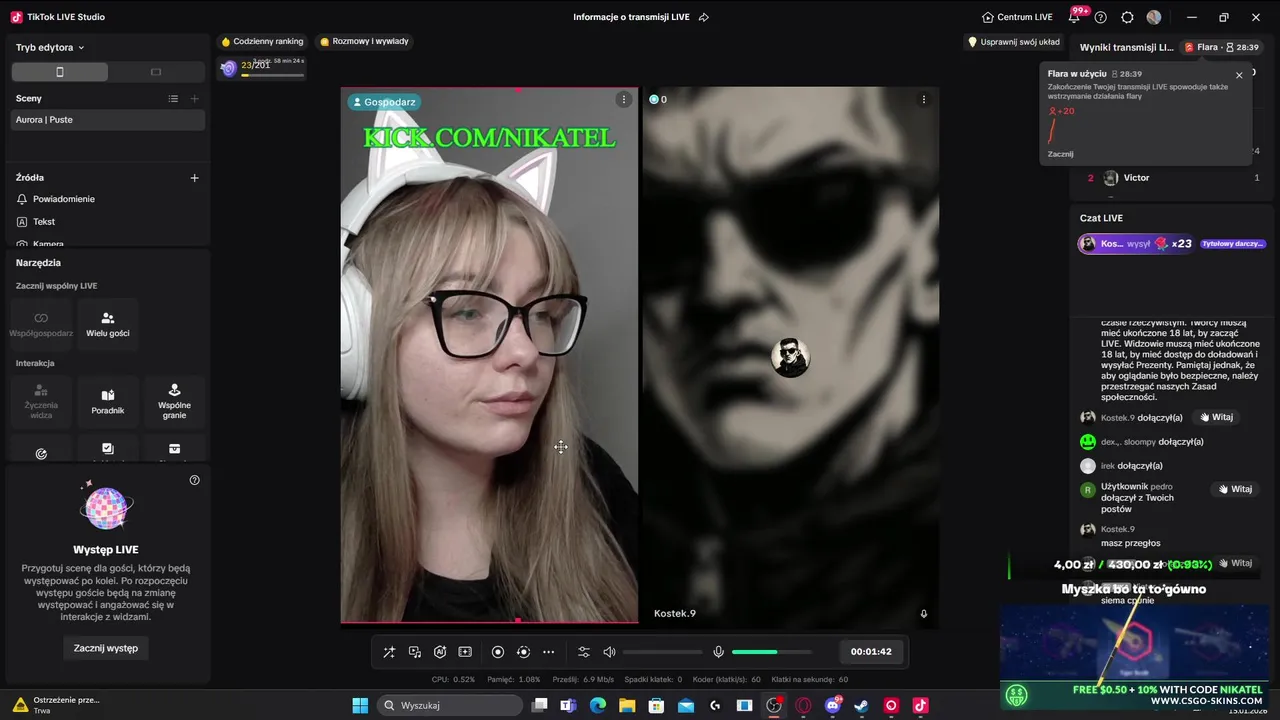
Task: Open the scenes list view icon
Action: click(173, 98)
